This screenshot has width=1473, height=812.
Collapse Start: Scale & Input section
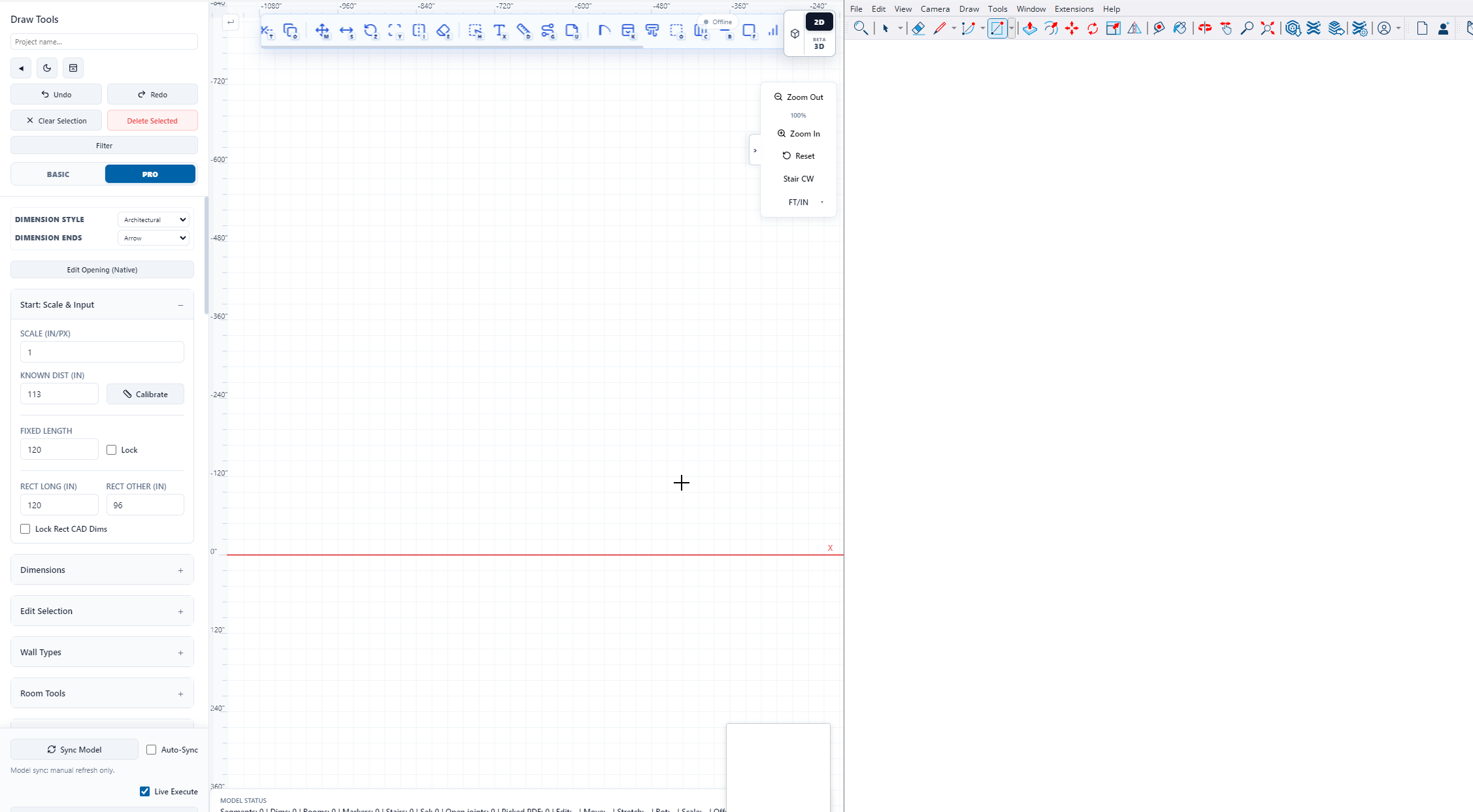coord(102,304)
